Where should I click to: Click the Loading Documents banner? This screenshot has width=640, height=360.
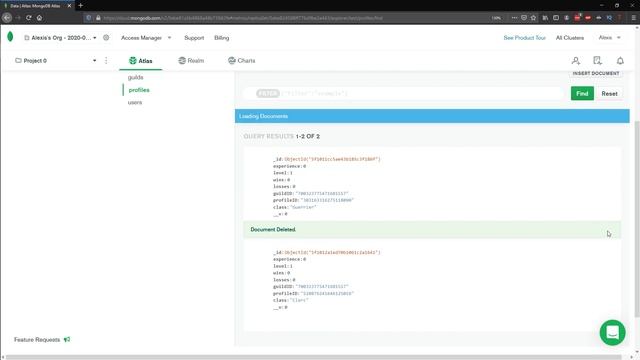tap(432, 116)
